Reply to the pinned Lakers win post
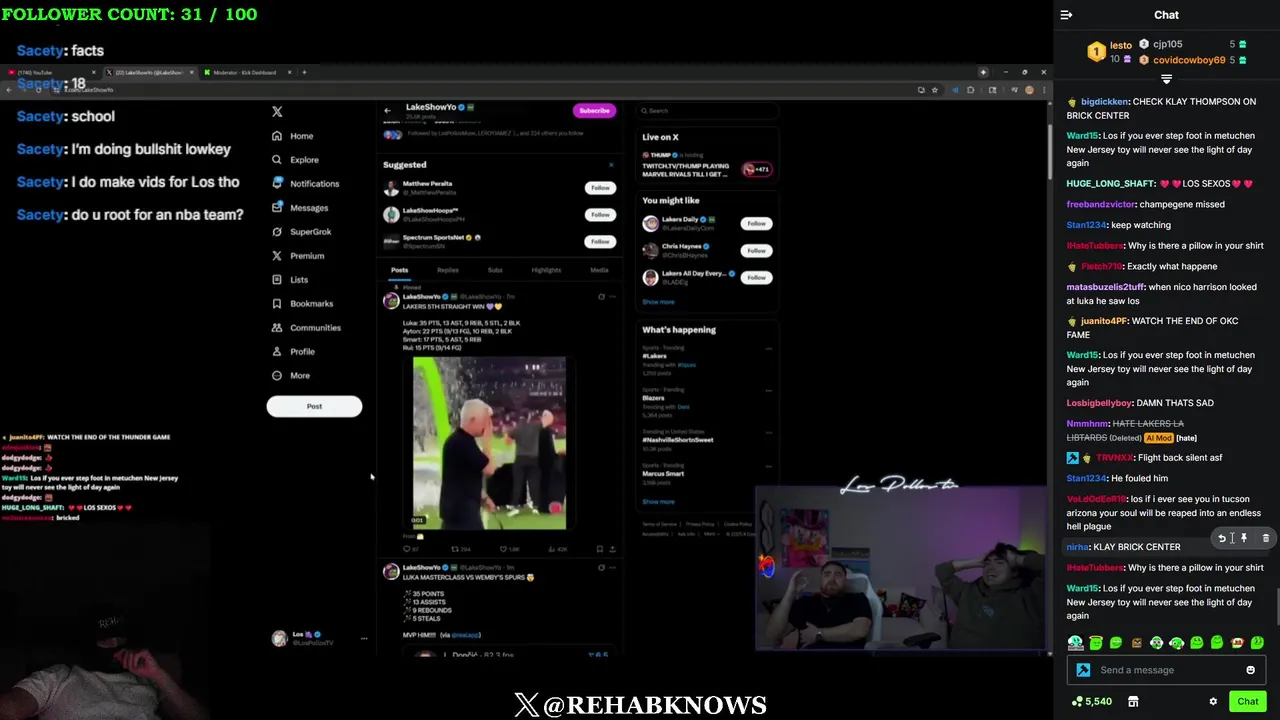The width and height of the screenshot is (1280, 720). click(x=409, y=549)
